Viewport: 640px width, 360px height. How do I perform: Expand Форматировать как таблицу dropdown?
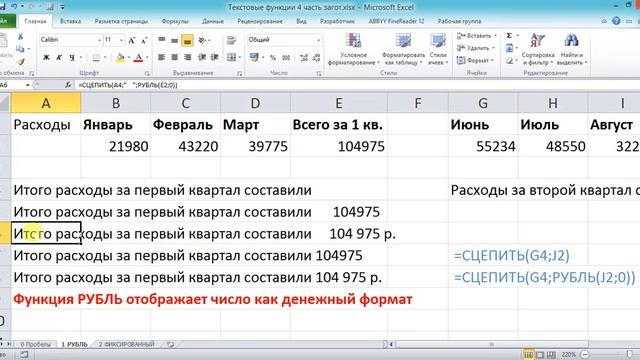tap(403, 50)
